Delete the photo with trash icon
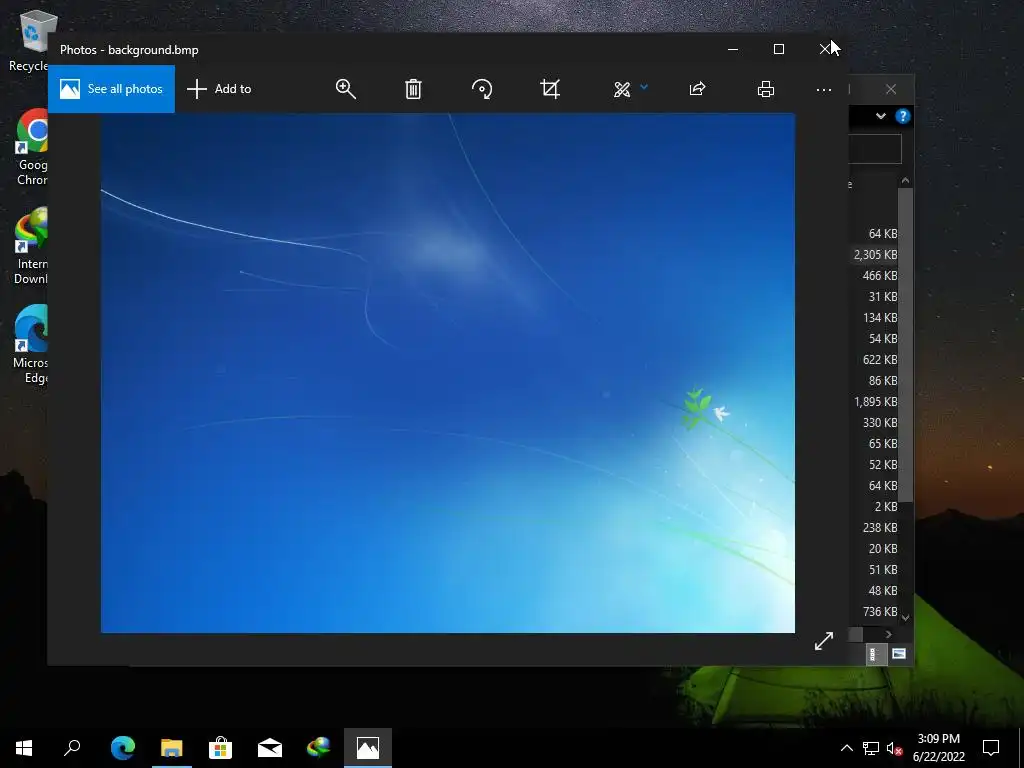Screen dimensions: 1024x768 [x=413, y=89]
